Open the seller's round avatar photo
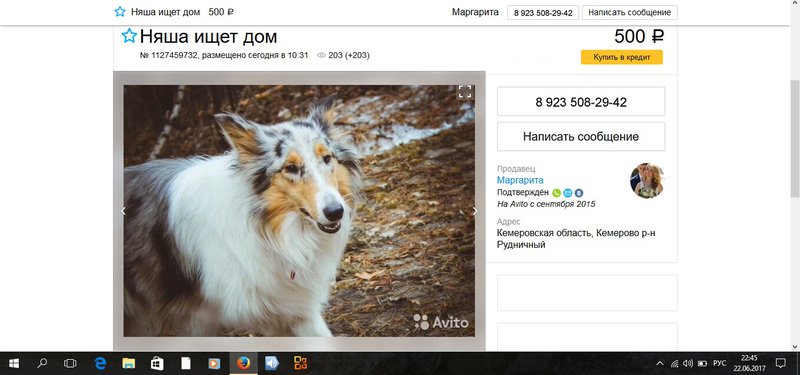The height and width of the screenshot is (375, 800). click(647, 181)
